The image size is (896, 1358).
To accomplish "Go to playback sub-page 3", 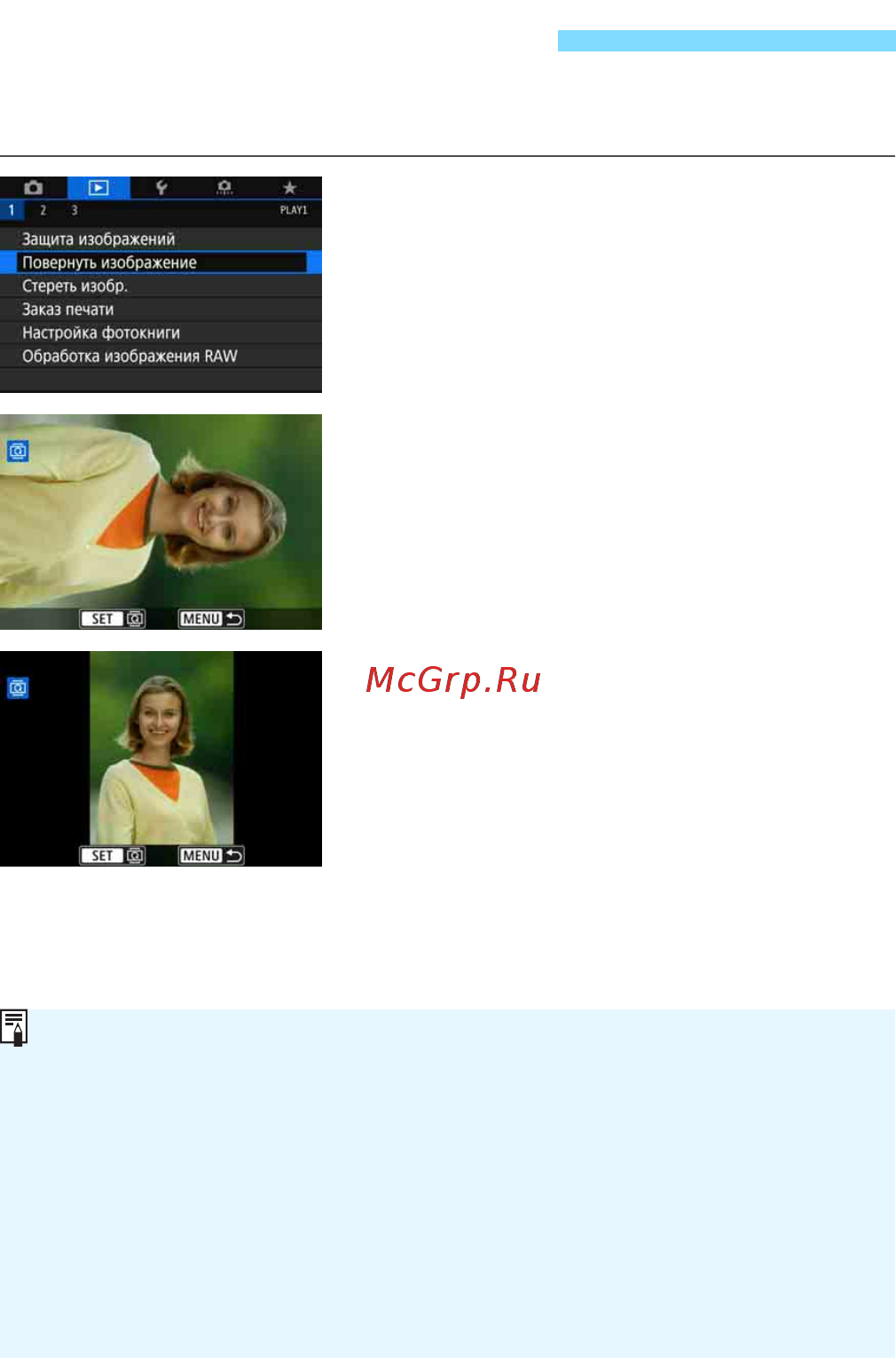I will pos(75,210).
